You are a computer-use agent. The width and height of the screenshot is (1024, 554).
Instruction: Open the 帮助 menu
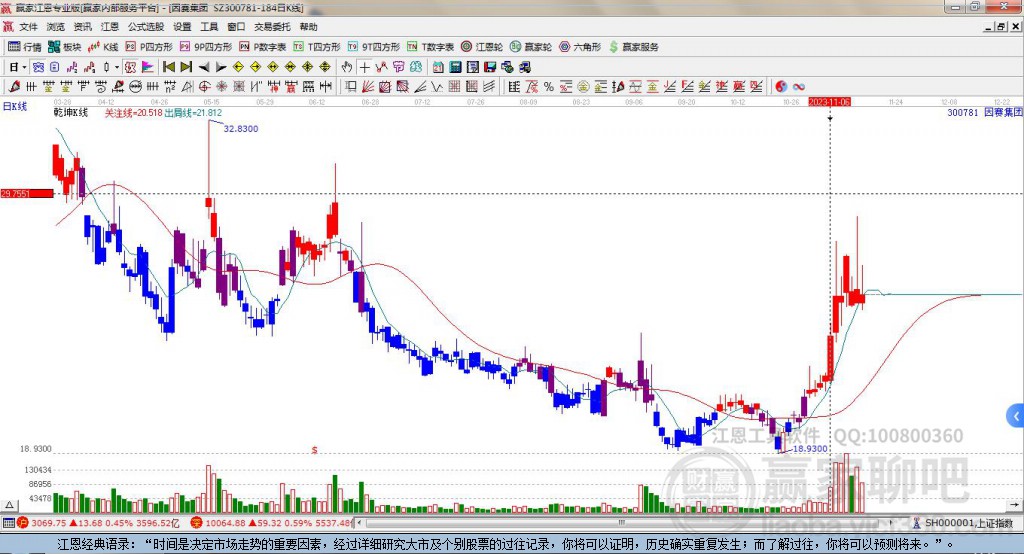[x=308, y=27]
